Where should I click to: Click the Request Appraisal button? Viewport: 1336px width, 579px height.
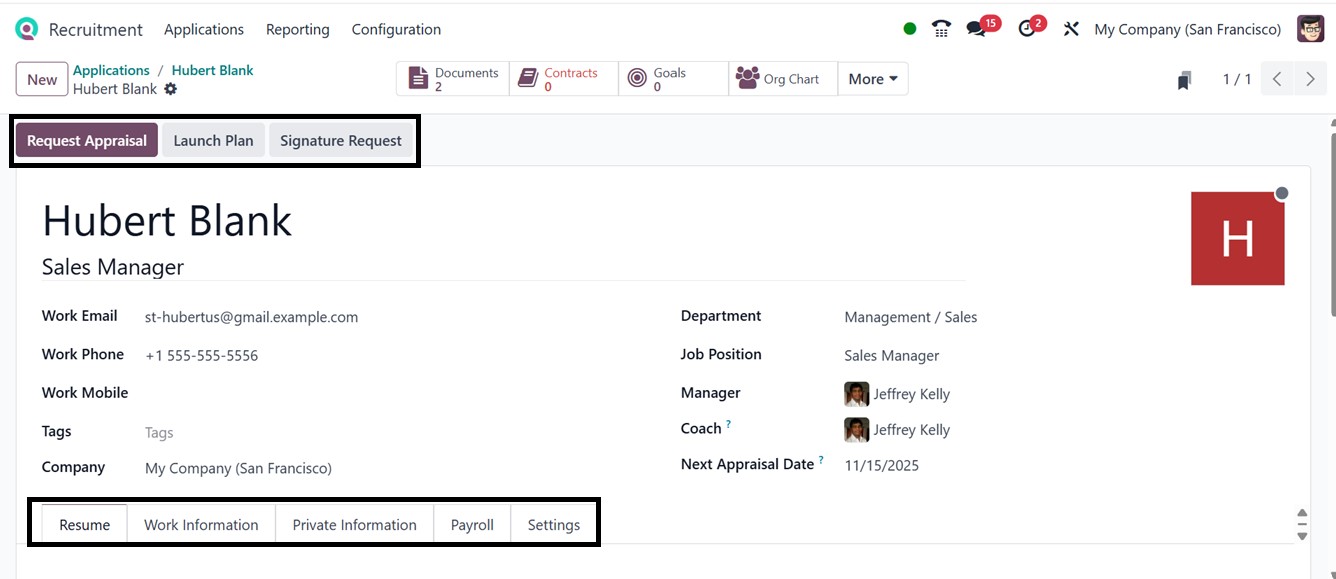click(x=87, y=141)
